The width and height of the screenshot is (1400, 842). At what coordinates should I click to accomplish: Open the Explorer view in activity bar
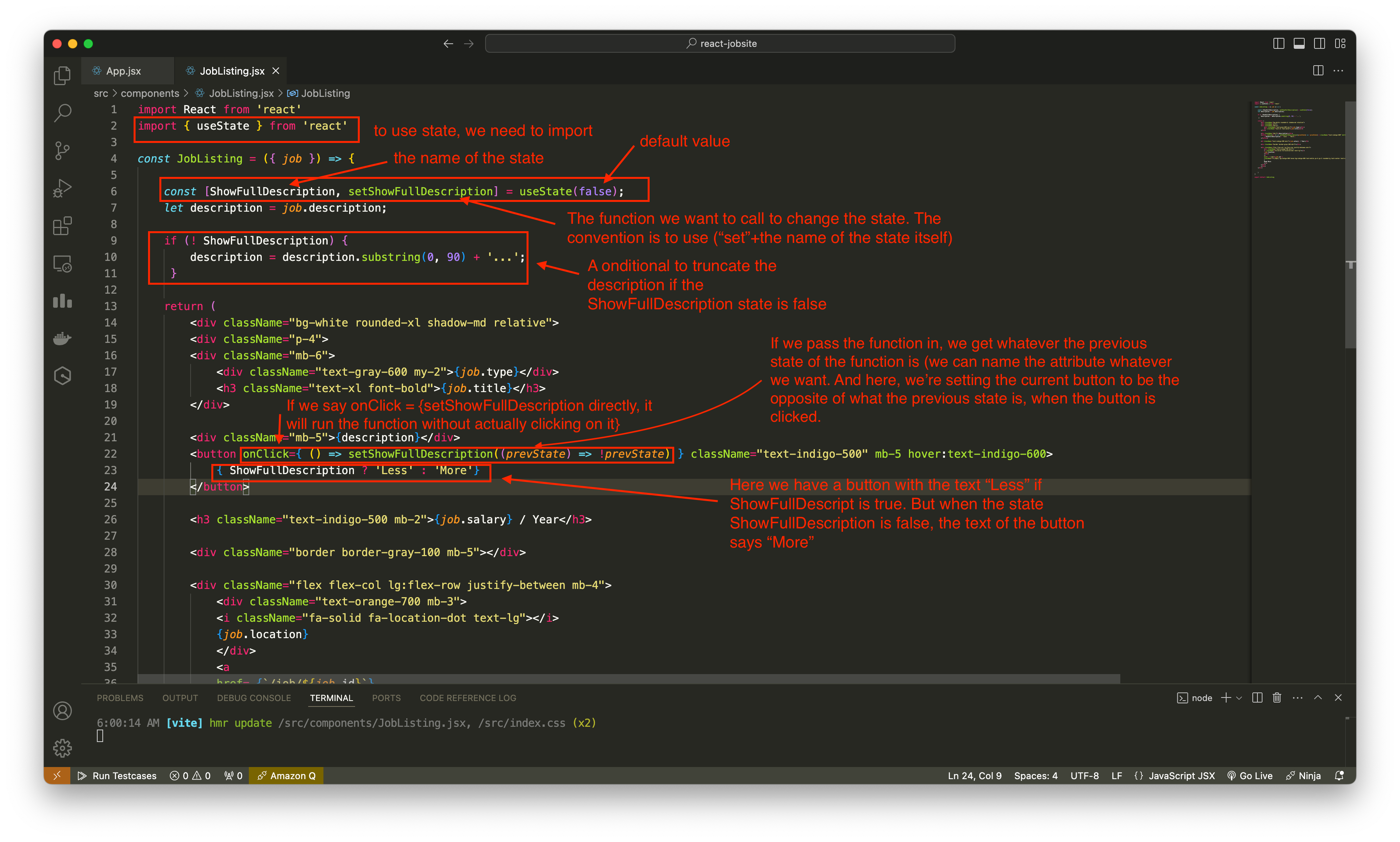[62, 75]
